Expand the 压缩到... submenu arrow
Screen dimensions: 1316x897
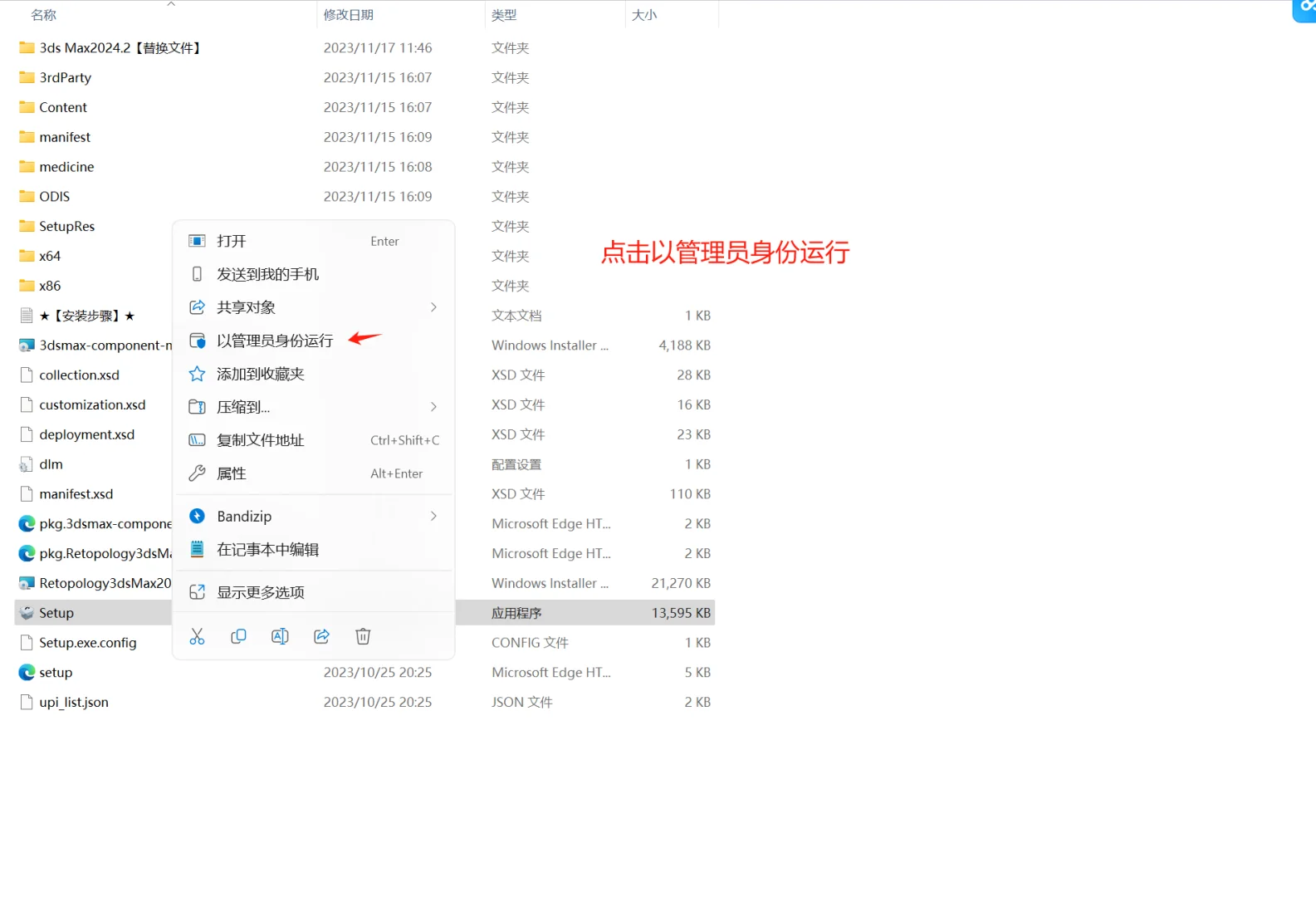pos(433,407)
